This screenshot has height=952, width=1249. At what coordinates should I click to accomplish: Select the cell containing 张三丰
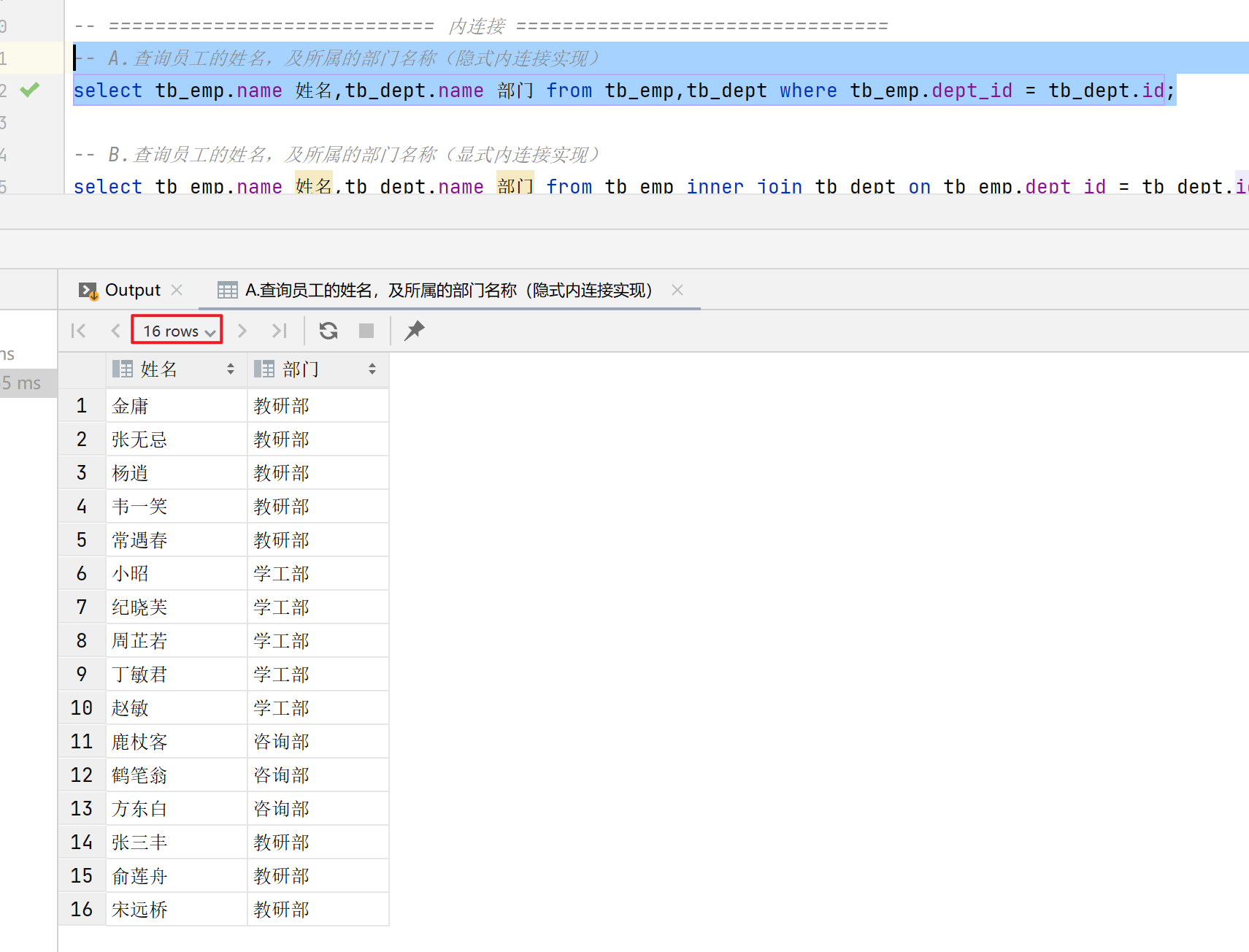click(177, 842)
